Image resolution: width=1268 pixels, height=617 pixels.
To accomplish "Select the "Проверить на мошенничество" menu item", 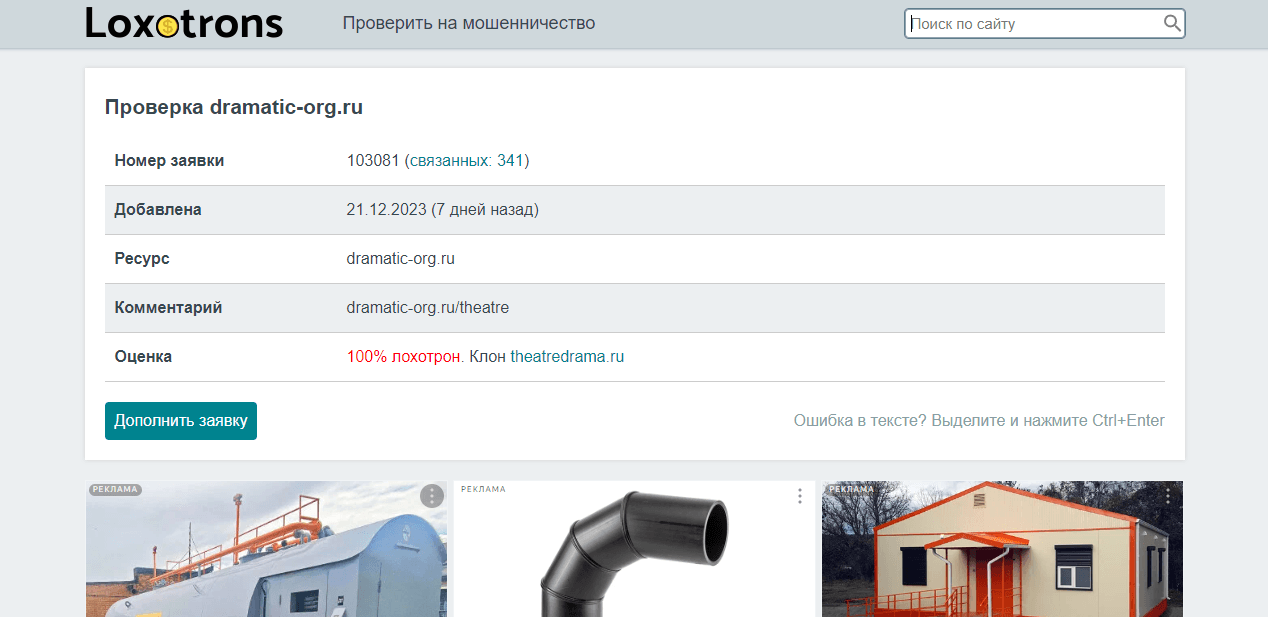I will coord(470,22).
